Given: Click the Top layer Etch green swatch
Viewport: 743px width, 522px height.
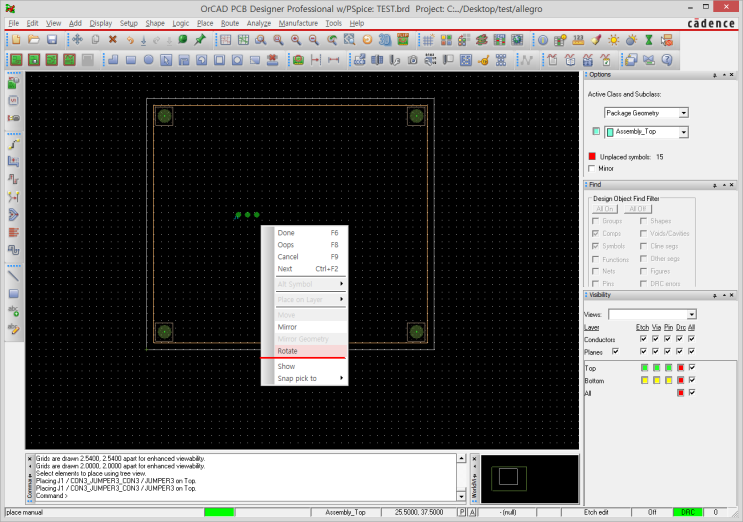Looking at the screenshot, I should coord(644,368).
